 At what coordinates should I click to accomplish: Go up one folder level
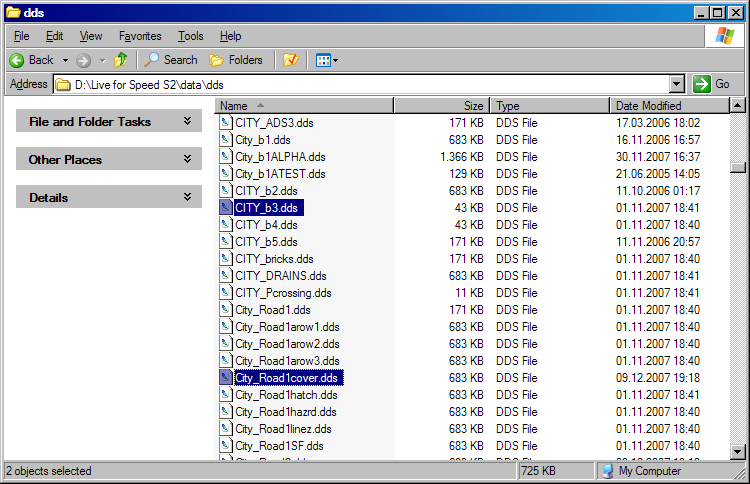click(x=121, y=60)
